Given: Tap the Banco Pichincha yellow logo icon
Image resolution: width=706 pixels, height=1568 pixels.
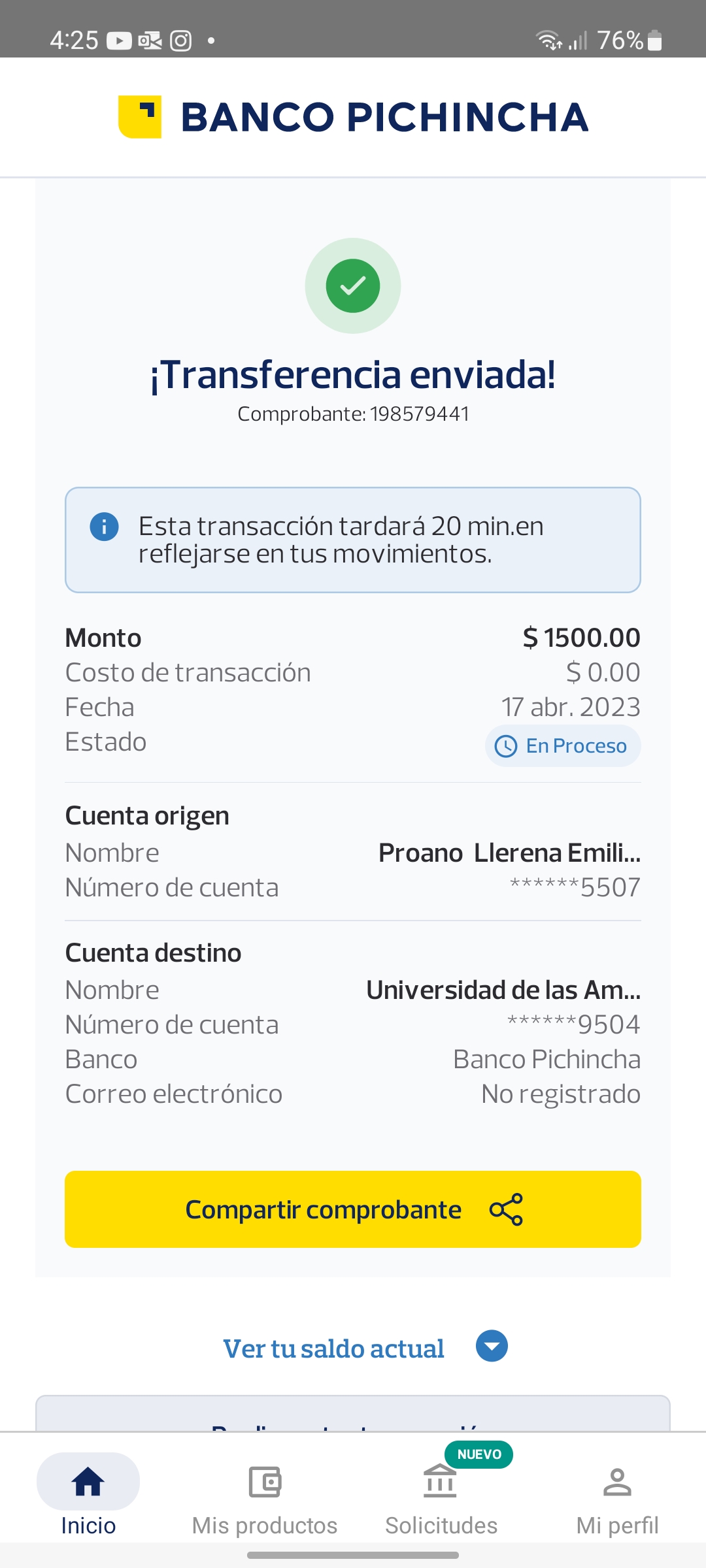Looking at the screenshot, I should pos(140,117).
